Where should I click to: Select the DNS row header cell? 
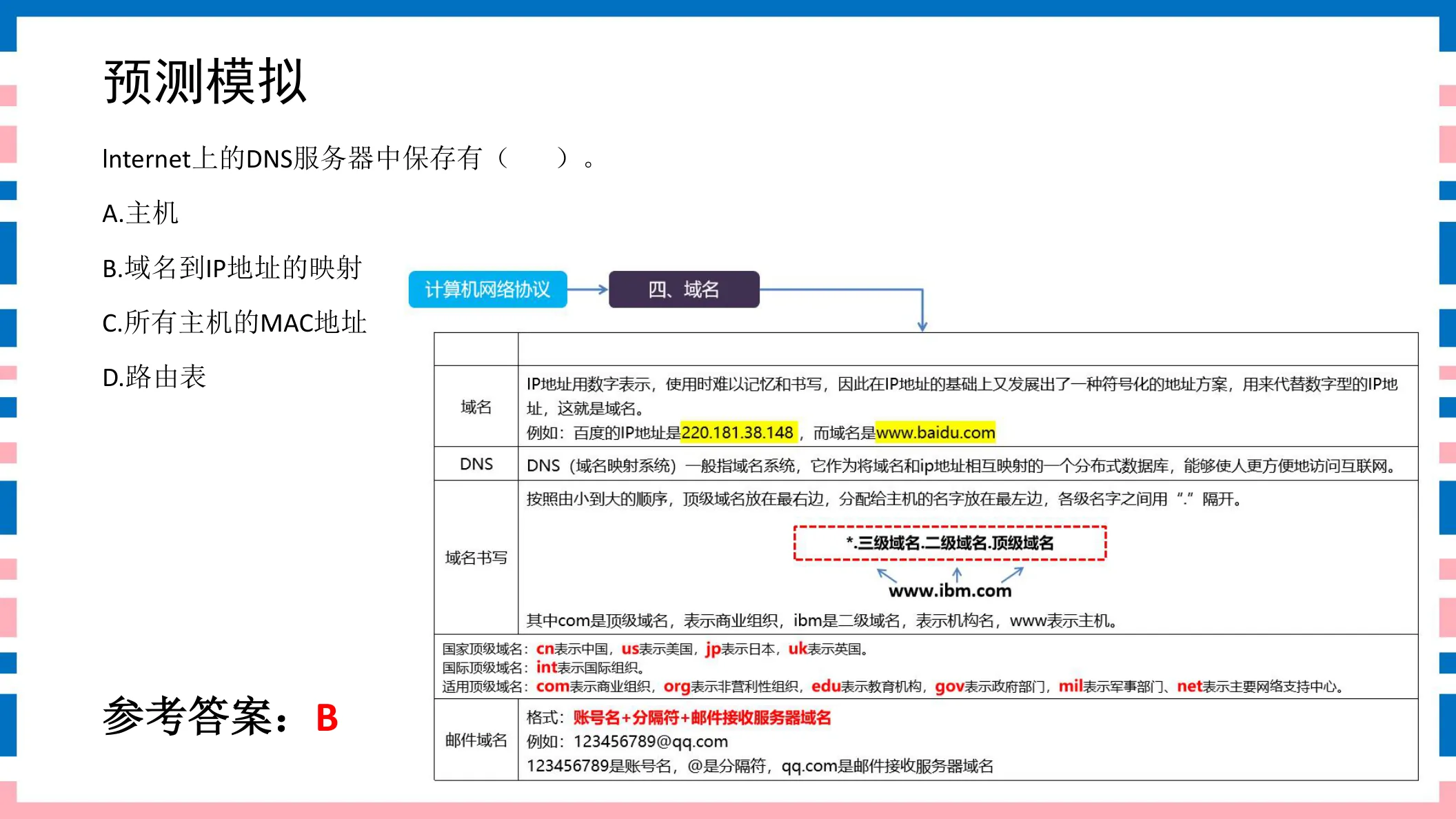[x=476, y=464]
